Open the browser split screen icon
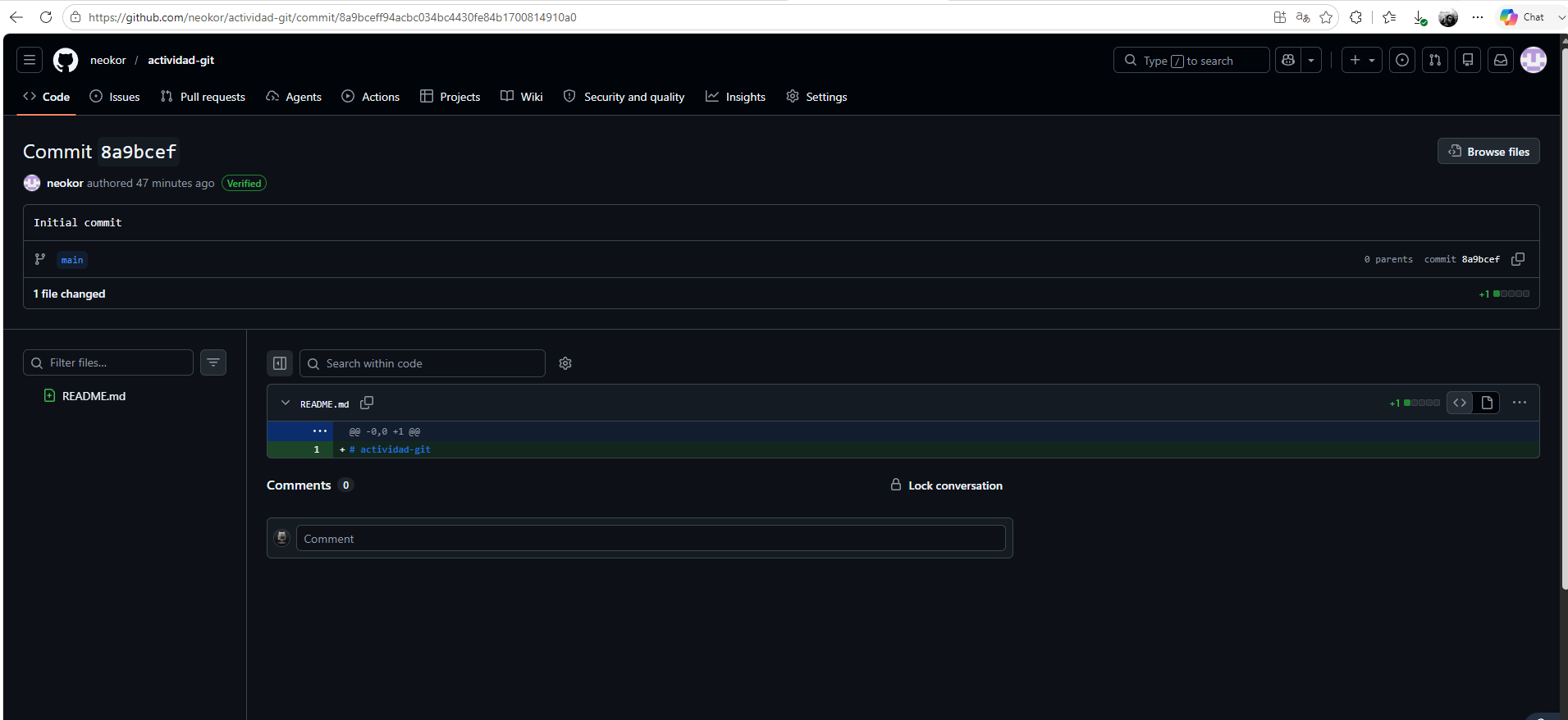 tap(1280, 17)
